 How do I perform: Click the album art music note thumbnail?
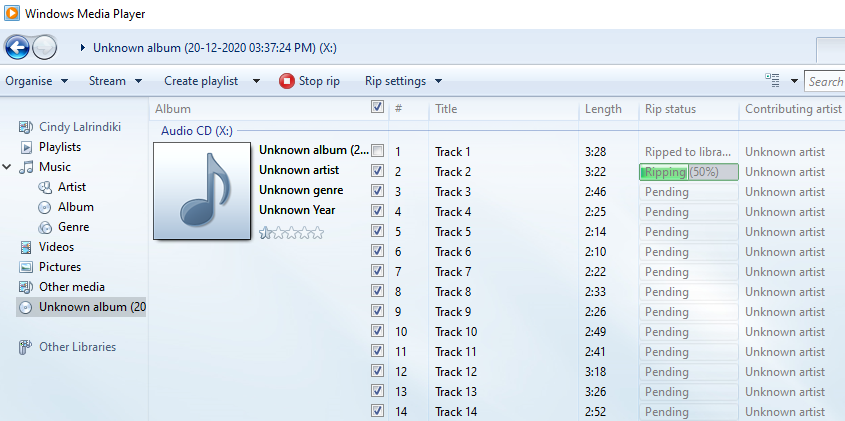(x=202, y=191)
